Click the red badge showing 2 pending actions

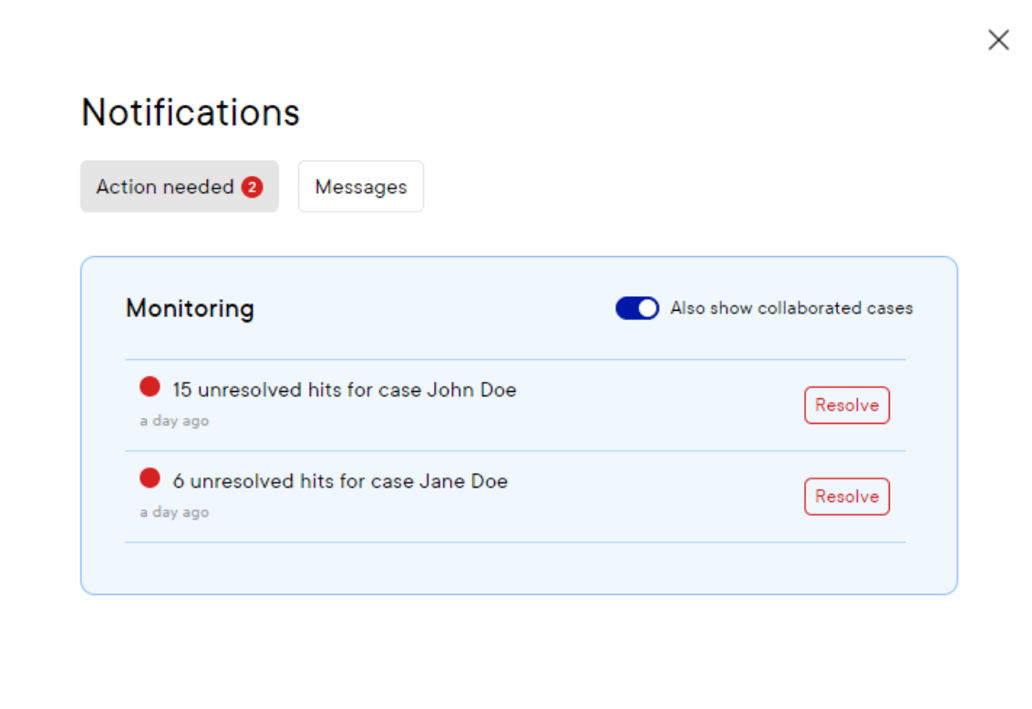(x=253, y=186)
